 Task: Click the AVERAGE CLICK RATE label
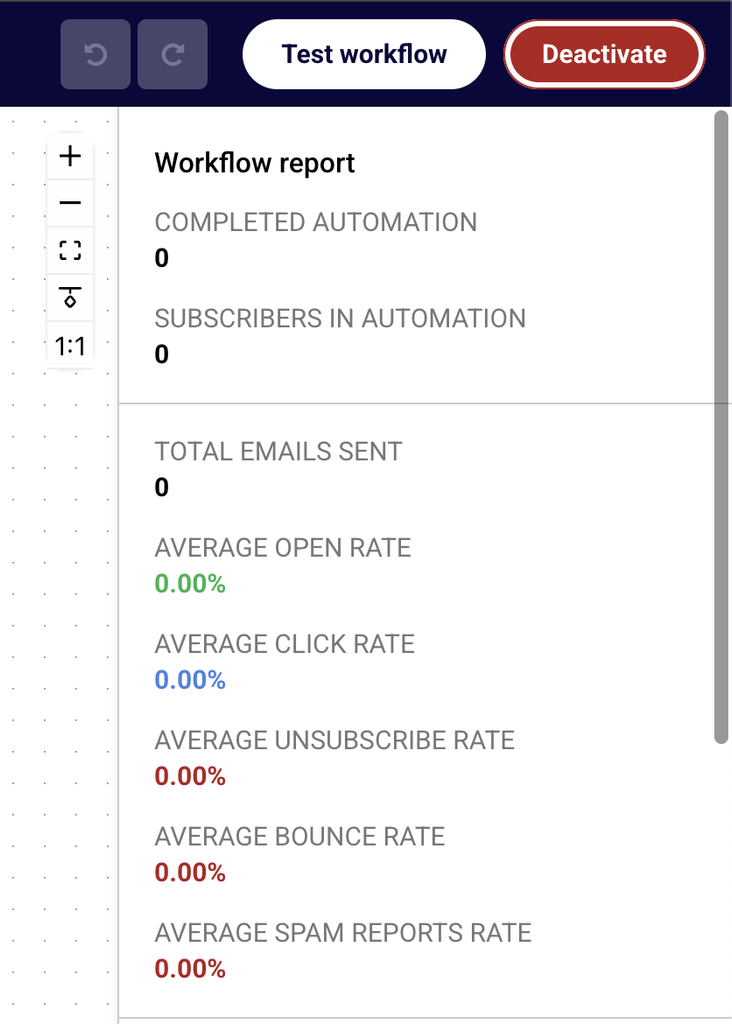[285, 644]
